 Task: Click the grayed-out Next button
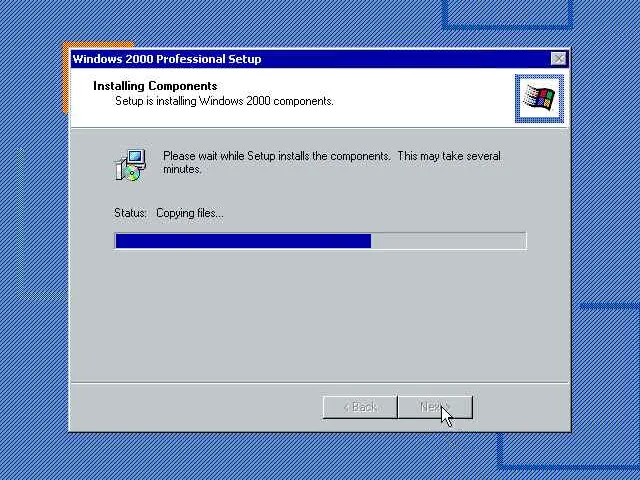pos(435,407)
